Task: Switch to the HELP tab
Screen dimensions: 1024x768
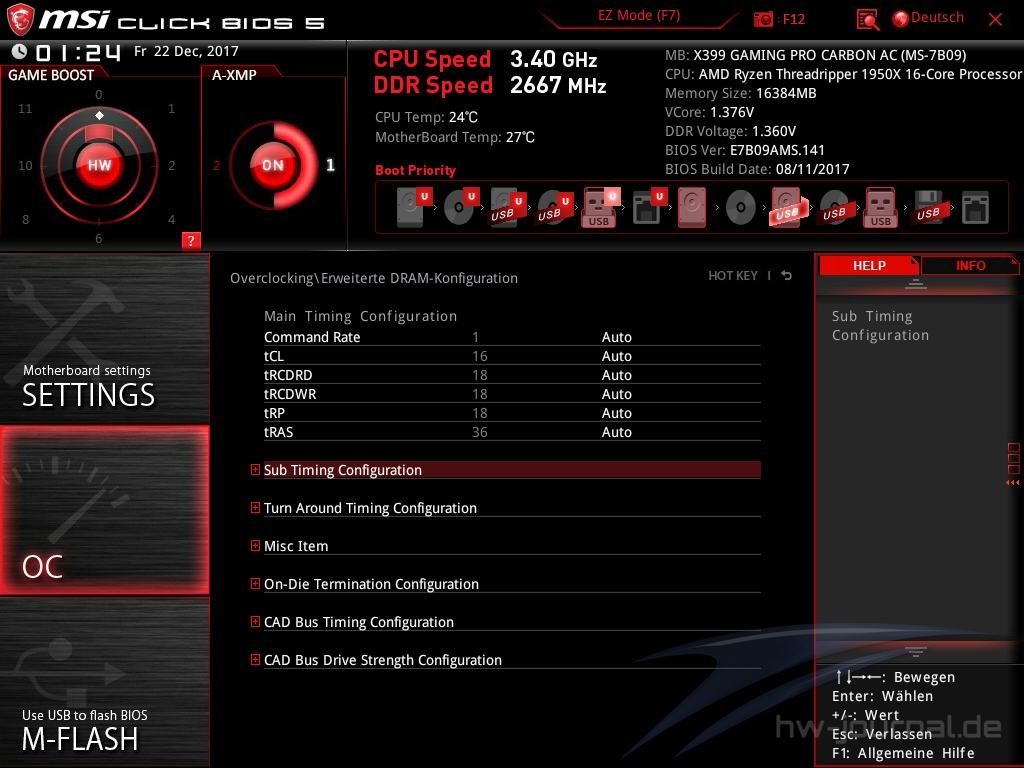Action: 869,266
